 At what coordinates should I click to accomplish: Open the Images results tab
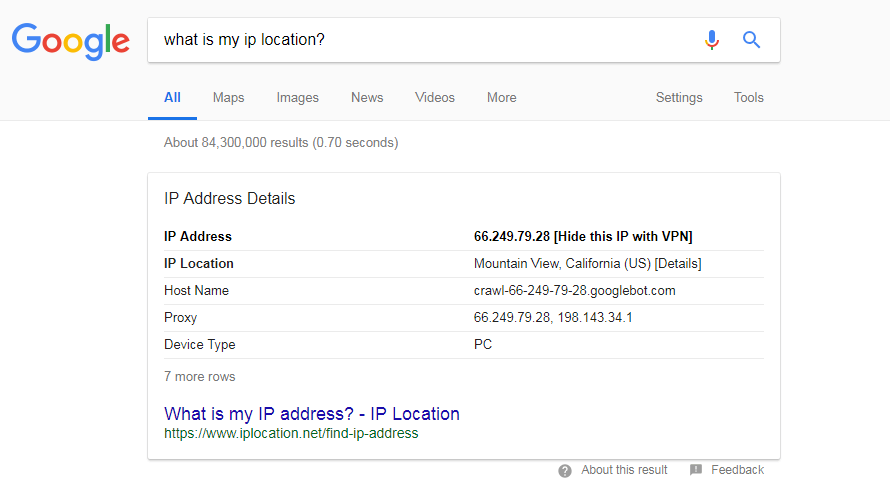297,98
